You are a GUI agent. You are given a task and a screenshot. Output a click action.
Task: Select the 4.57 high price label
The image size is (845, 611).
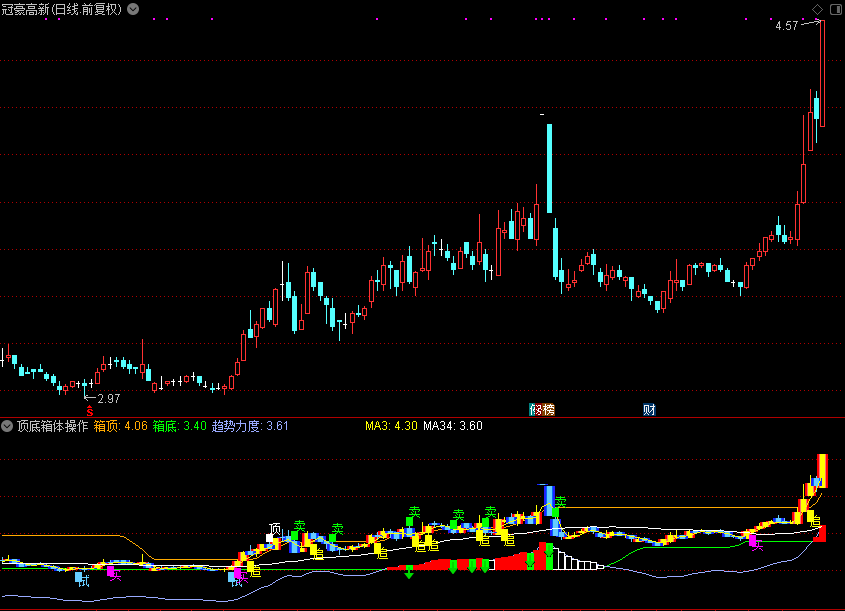tap(786, 26)
